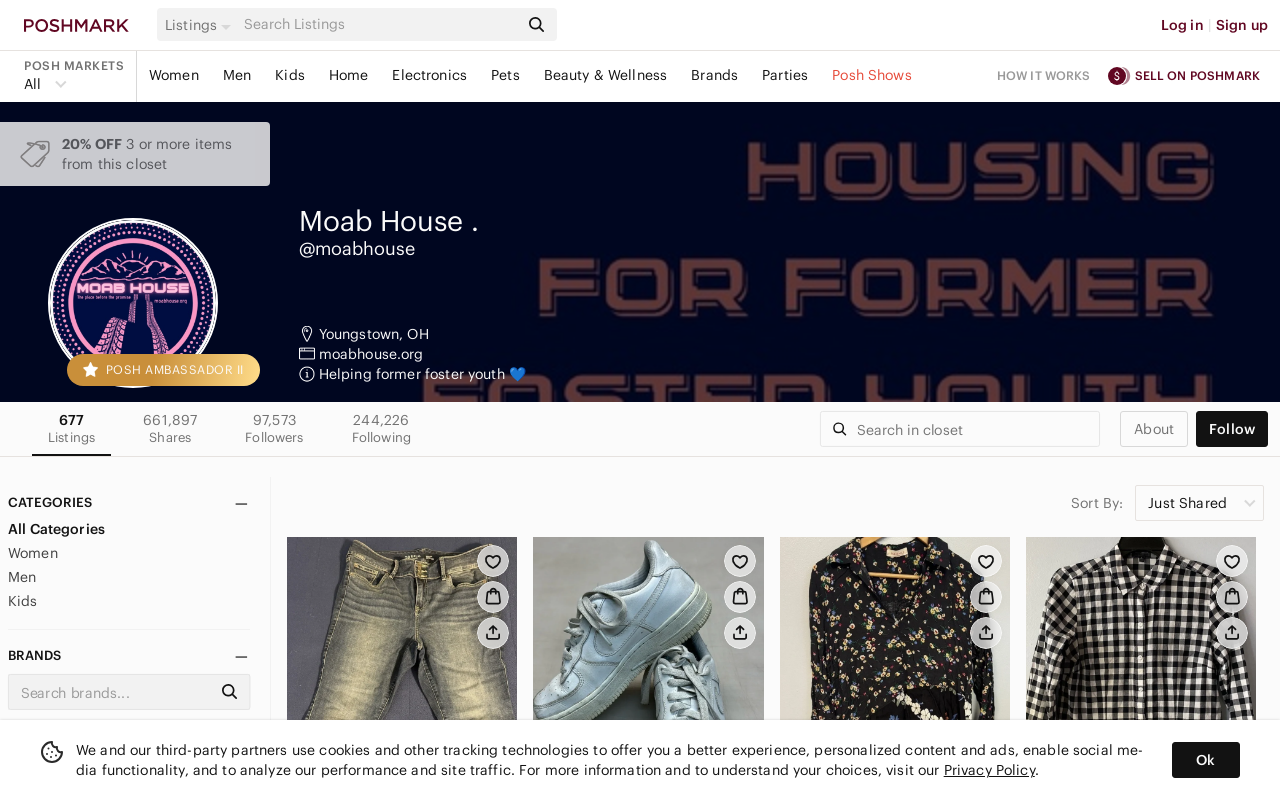1280x800 pixels.
Task: Click the discount tag icon in banner
Action: (35, 154)
